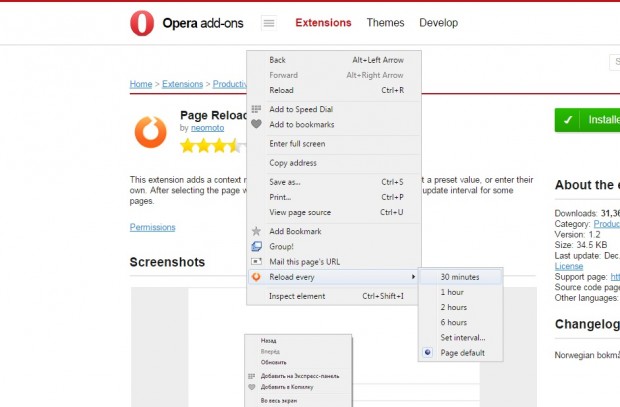The width and height of the screenshot is (620, 407).
Task: Click the Size: 34.5 KB text
Action: point(580,245)
